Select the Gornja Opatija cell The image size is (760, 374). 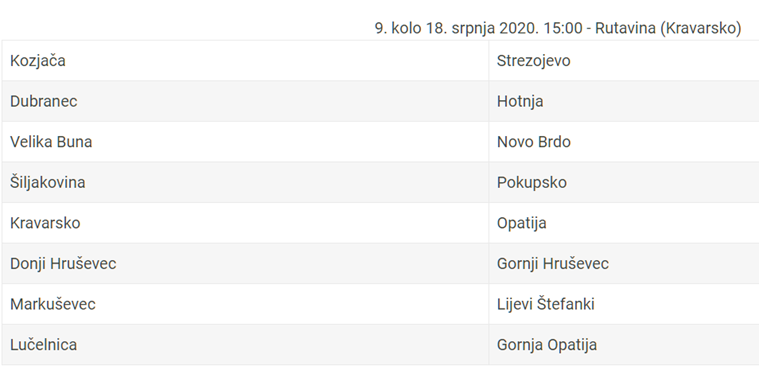(624, 345)
